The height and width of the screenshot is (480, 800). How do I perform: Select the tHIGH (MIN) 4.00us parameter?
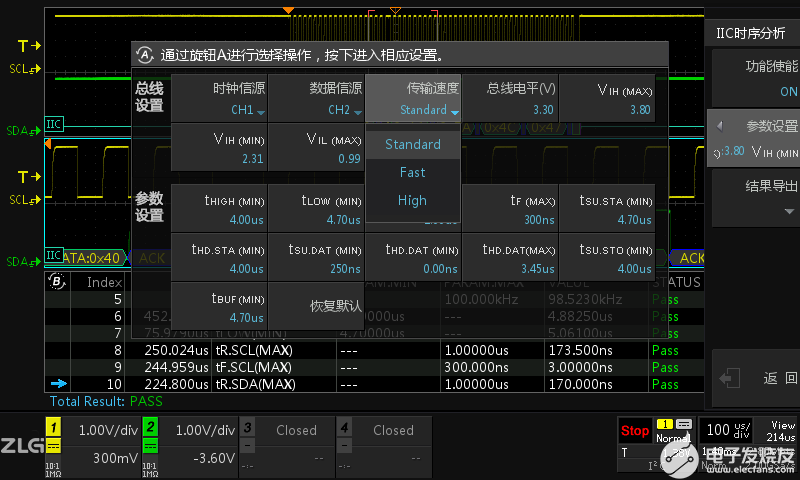click(219, 209)
